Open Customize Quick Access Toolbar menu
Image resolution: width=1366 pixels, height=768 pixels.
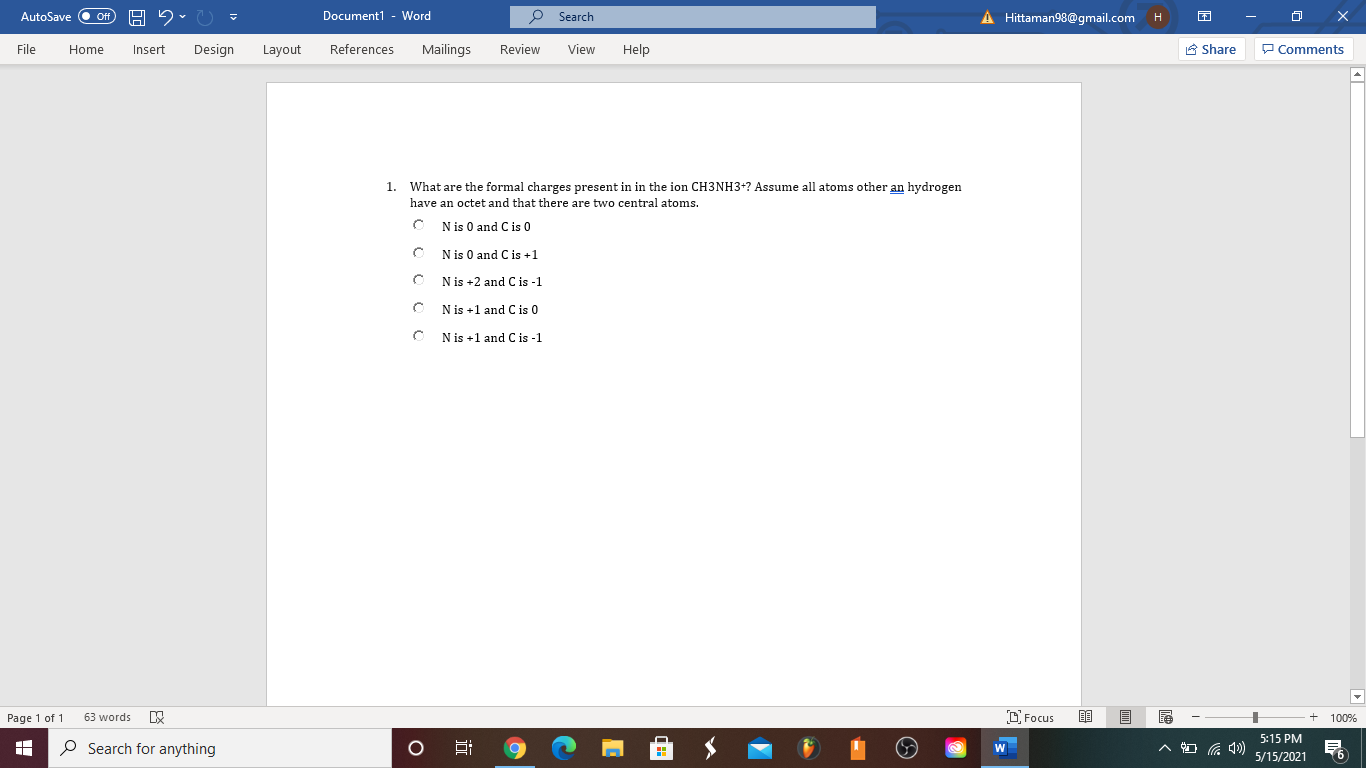click(x=233, y=16)
